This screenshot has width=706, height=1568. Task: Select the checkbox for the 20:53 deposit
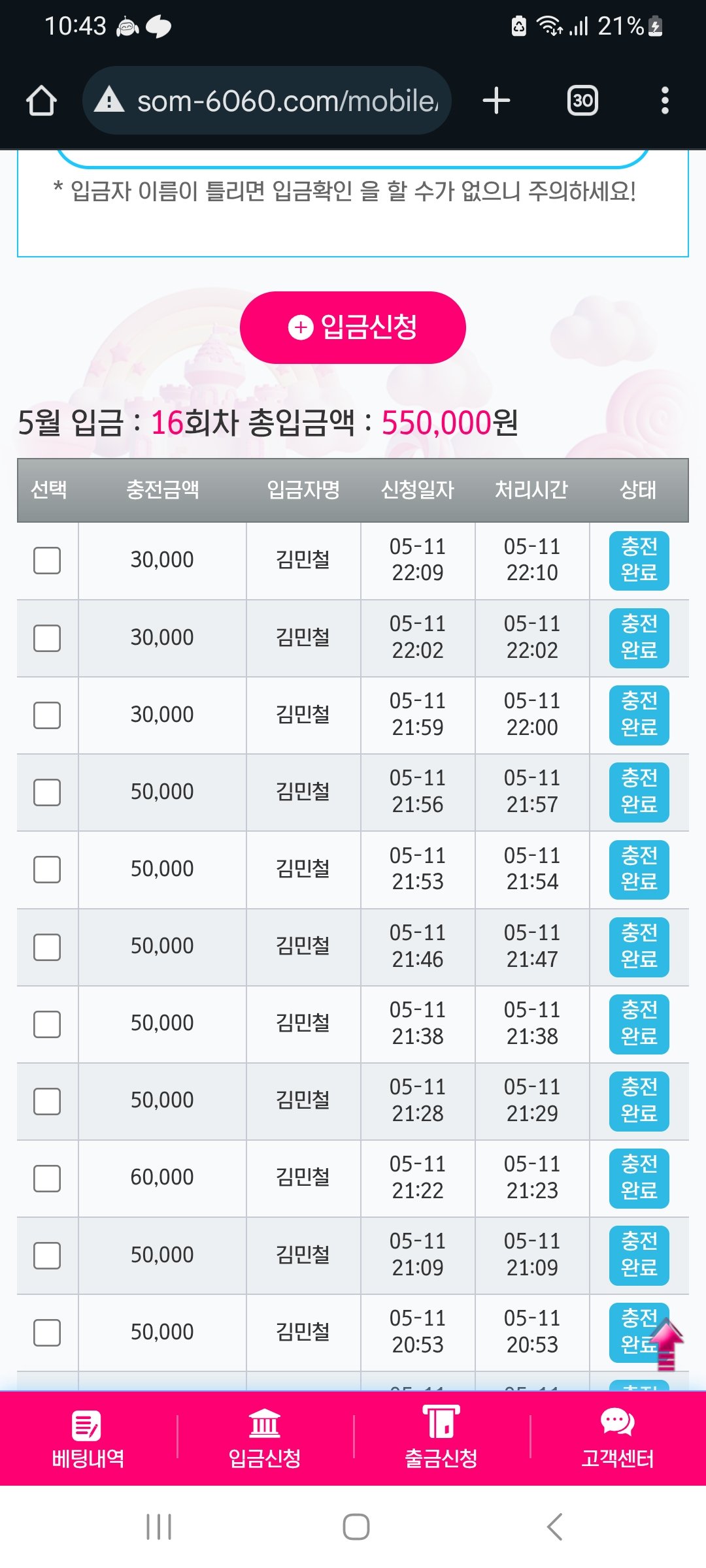point(47,1333)
